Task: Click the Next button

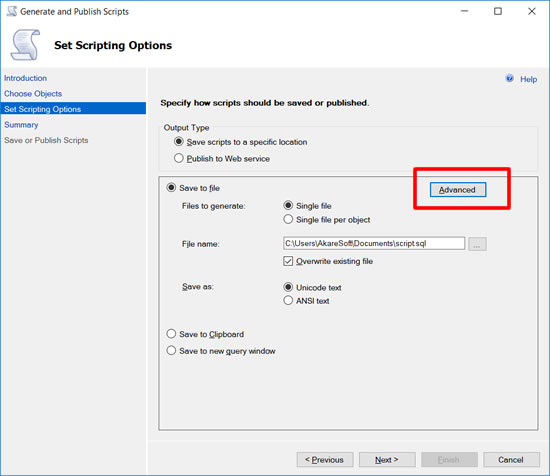Action: click(x=387, y=460)
